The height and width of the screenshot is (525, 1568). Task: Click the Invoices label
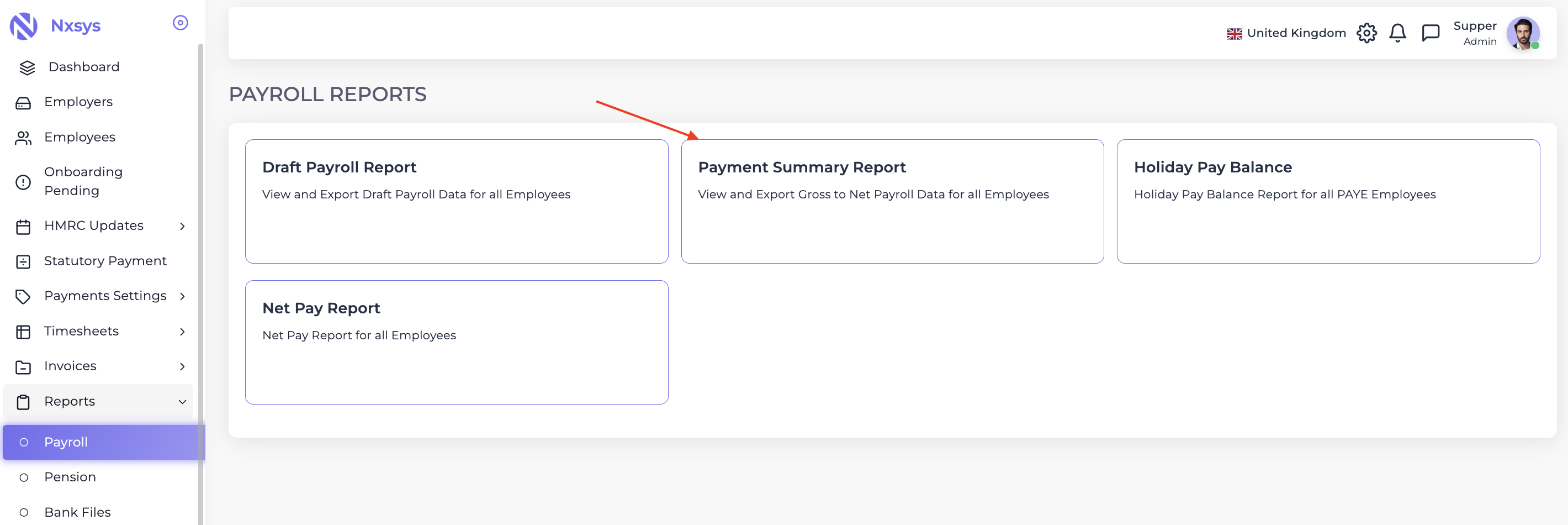pos(70,366)
